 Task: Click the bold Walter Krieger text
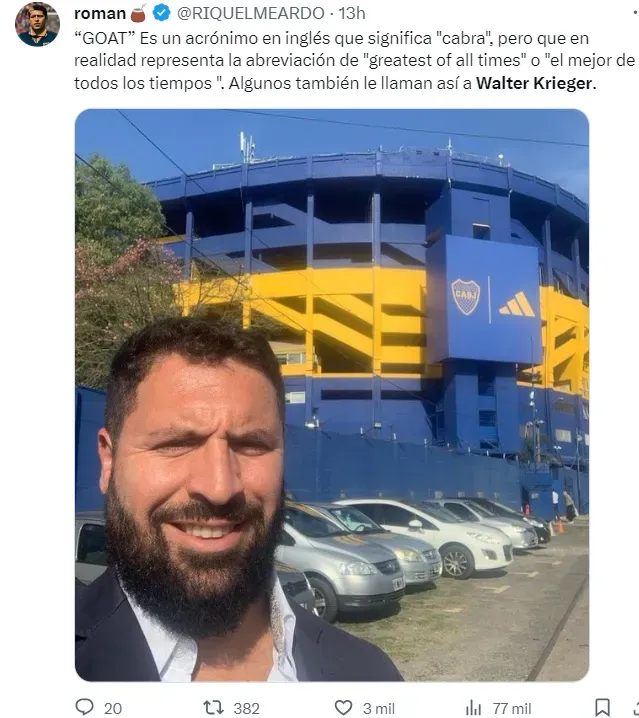click(534, 83)
